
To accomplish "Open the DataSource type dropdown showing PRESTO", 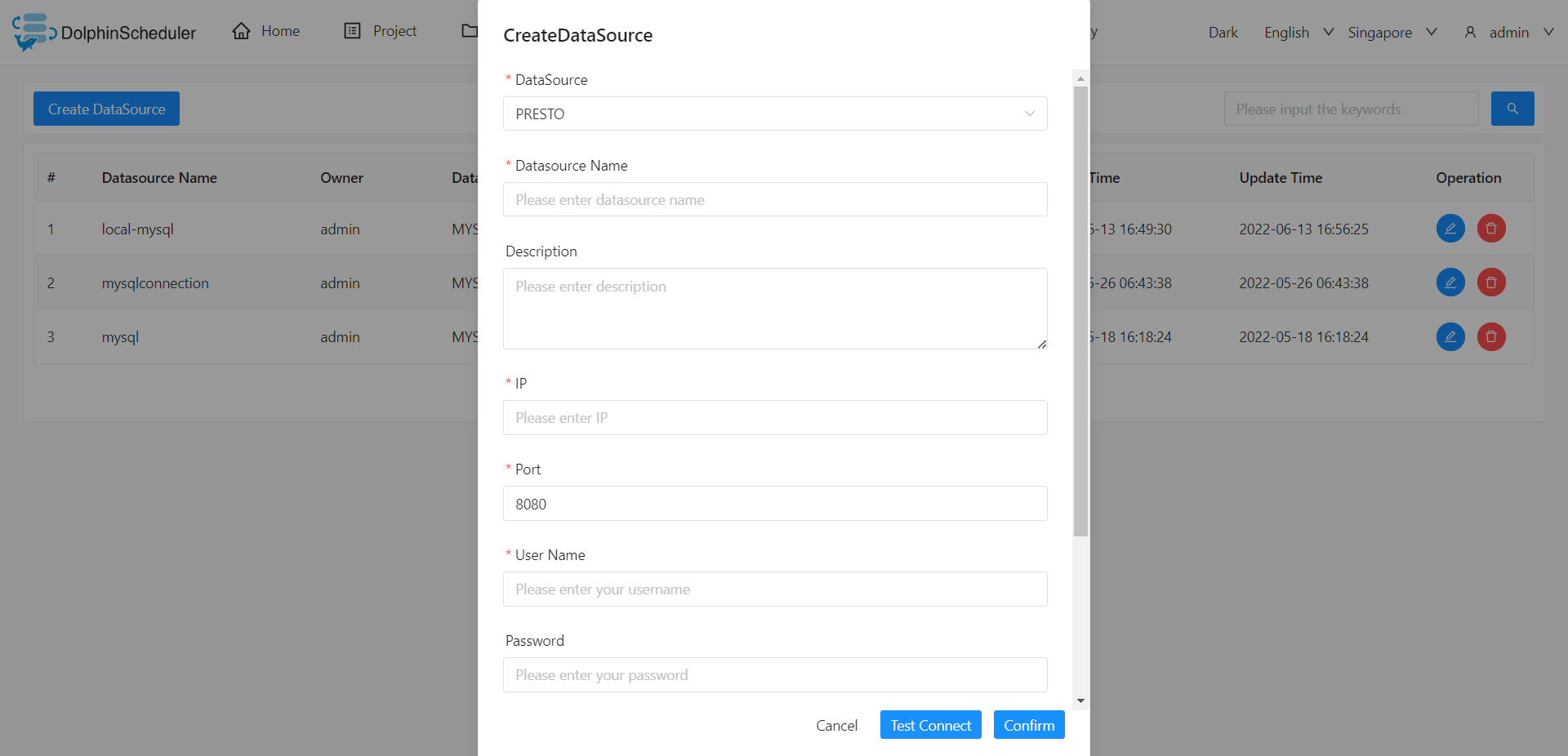I will pos(775,113).
